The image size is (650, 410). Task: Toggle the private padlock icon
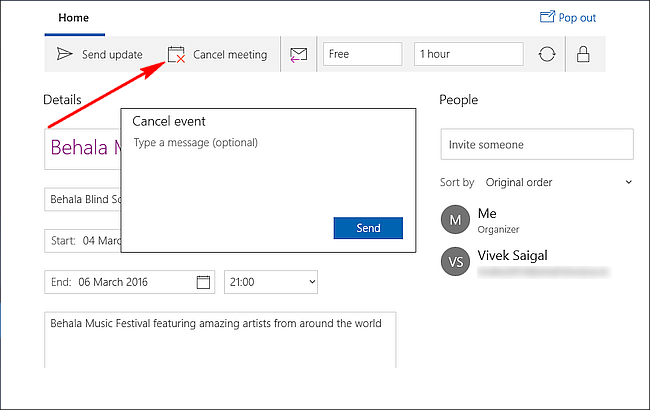pos(583,54)
